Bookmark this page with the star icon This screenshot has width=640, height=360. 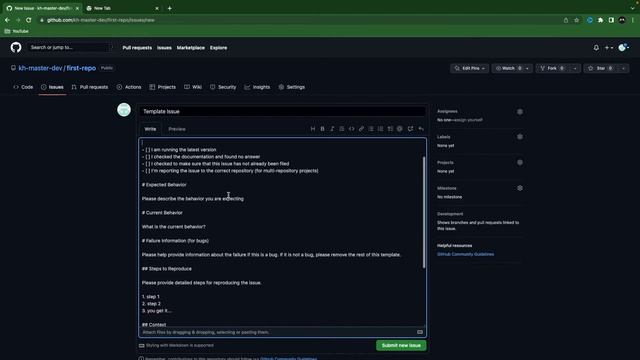click(x=576, y=20)
